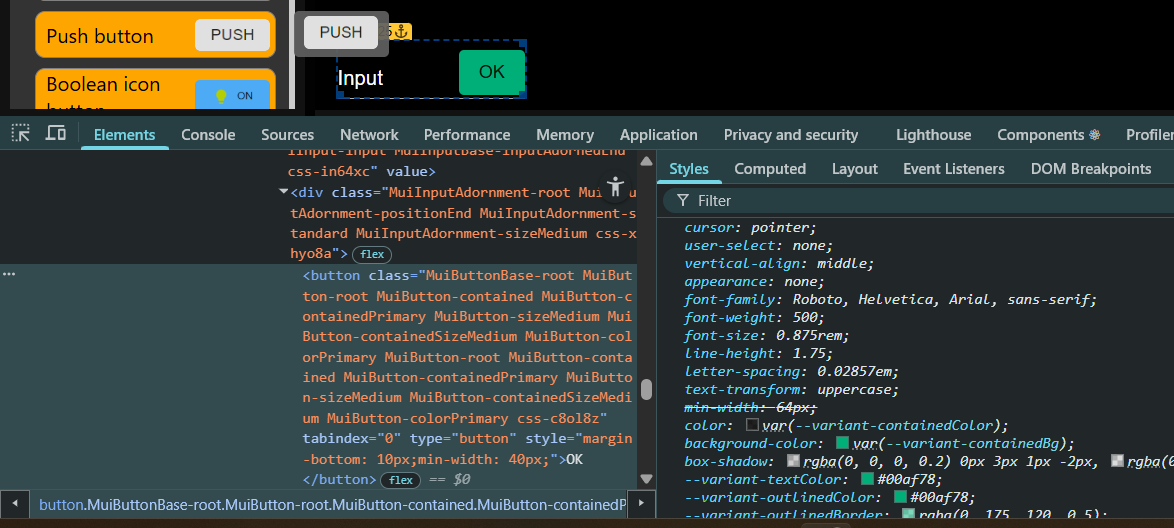
Task: Switch to the Computed styles tab
Action: 769,169
